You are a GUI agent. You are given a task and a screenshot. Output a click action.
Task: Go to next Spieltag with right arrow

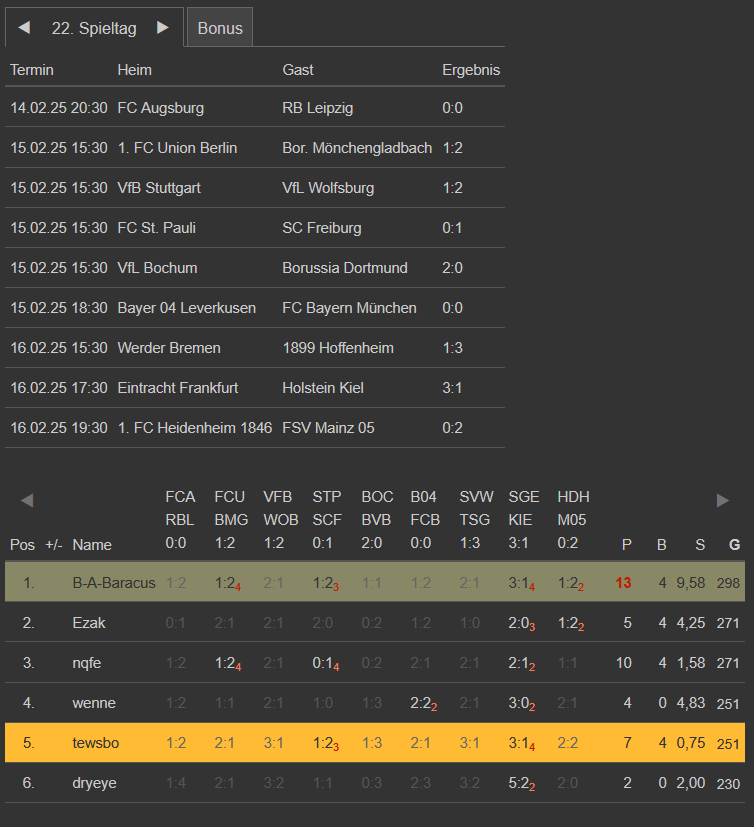162,28
